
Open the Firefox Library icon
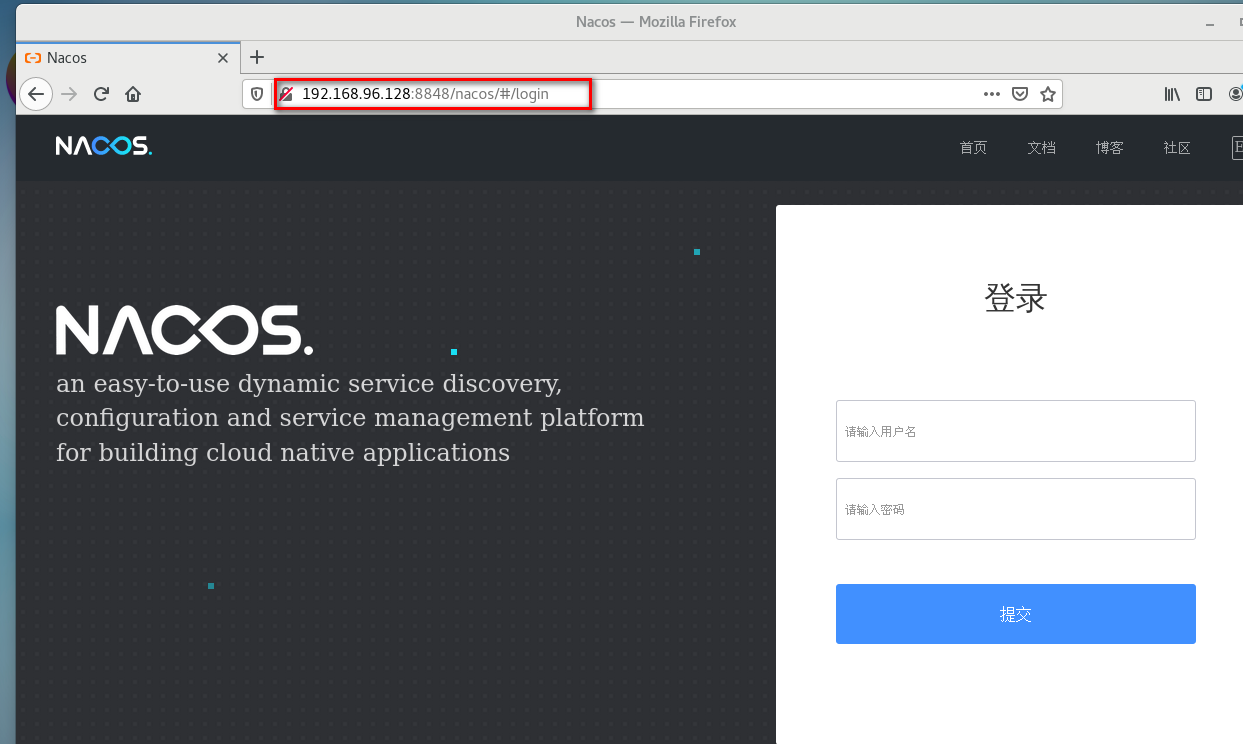[1172, 94]
